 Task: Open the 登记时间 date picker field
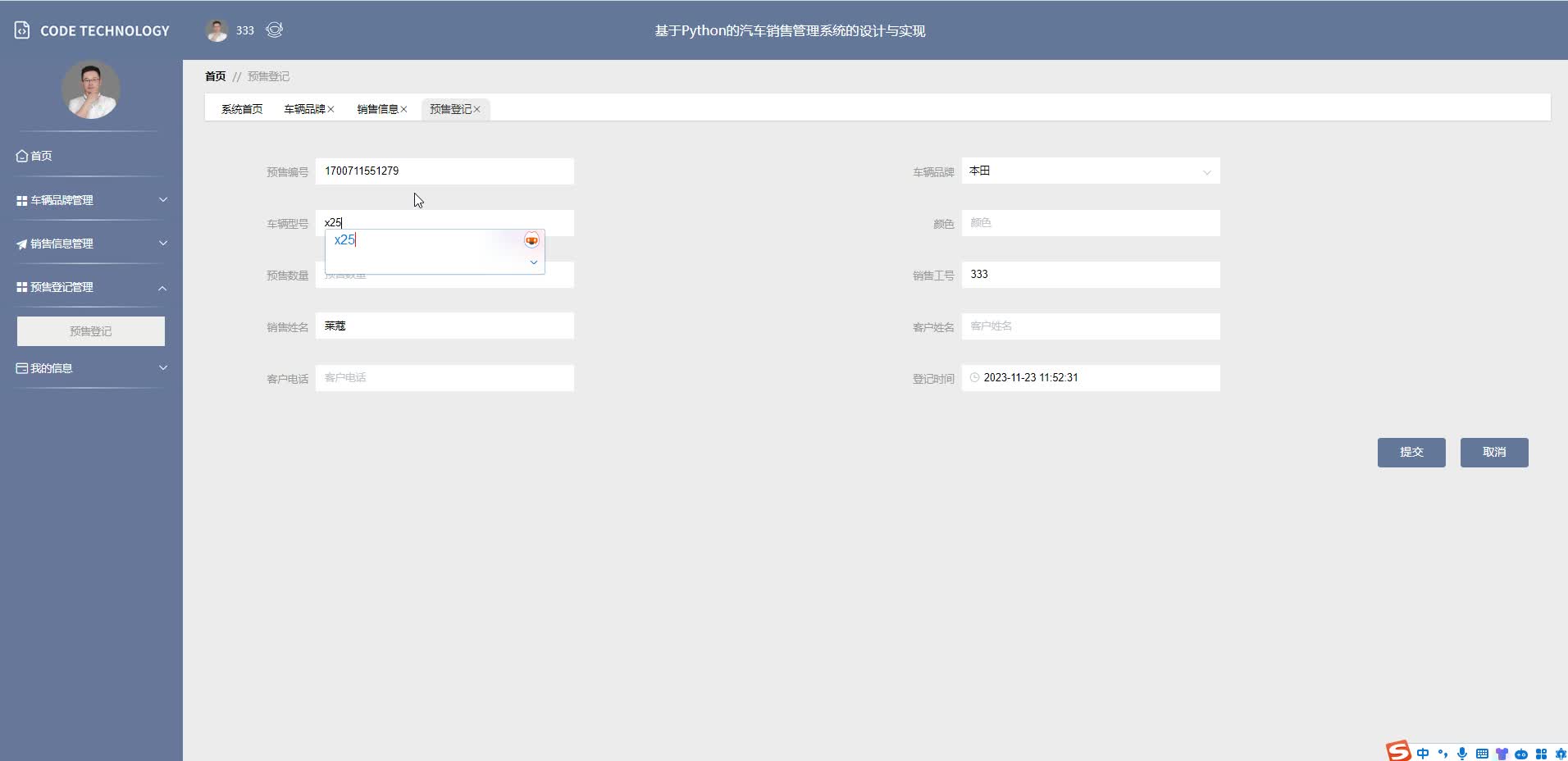[1091, 377]
